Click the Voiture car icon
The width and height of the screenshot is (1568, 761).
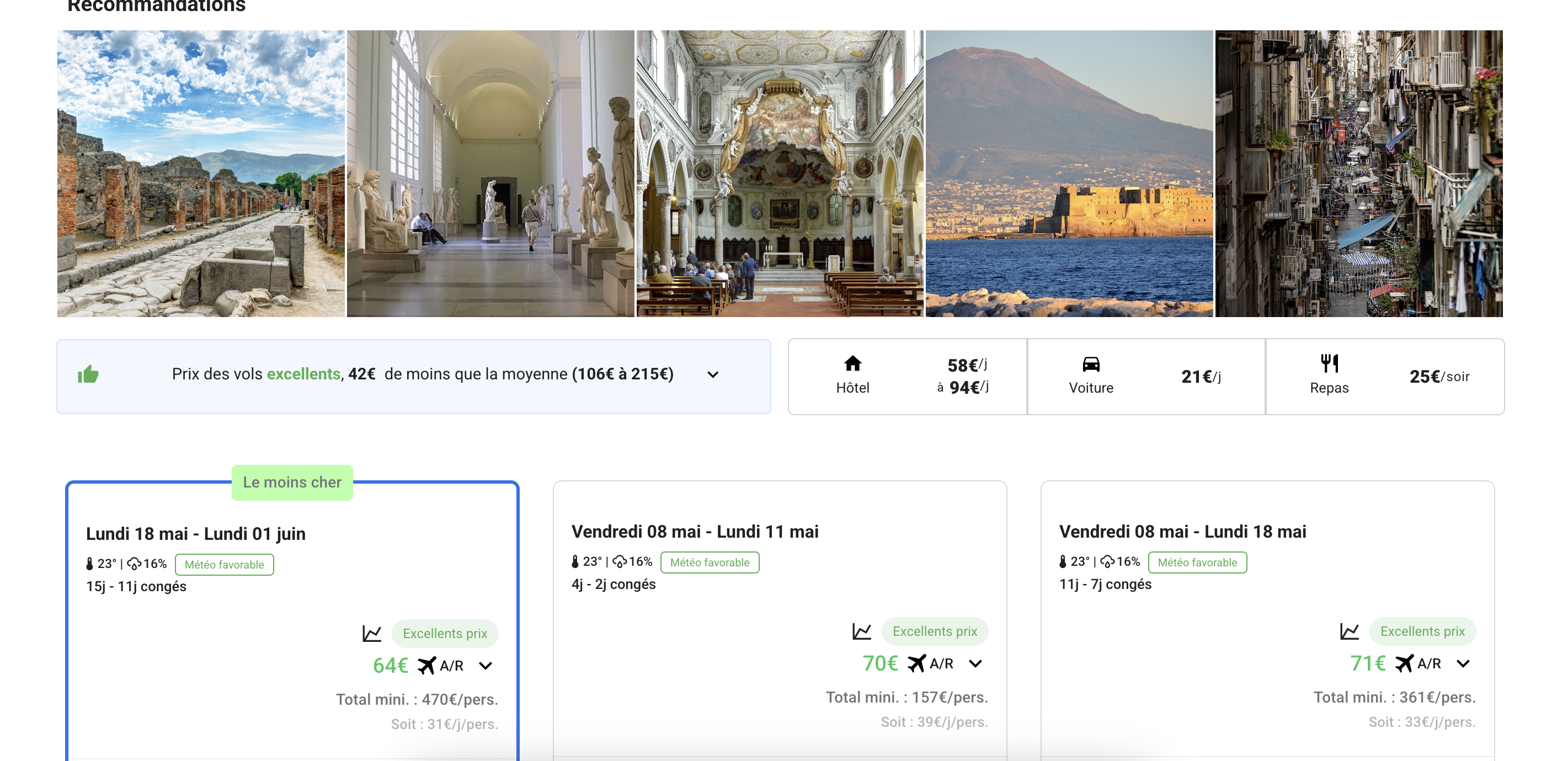pos(1091,364)
